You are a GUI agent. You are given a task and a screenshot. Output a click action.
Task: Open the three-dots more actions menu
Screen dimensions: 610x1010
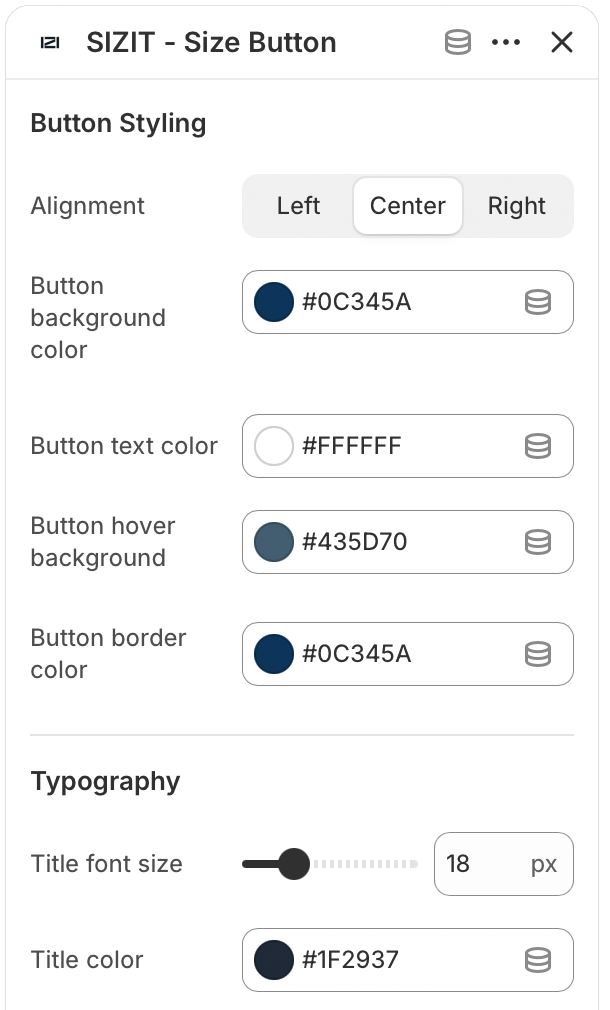507,43
